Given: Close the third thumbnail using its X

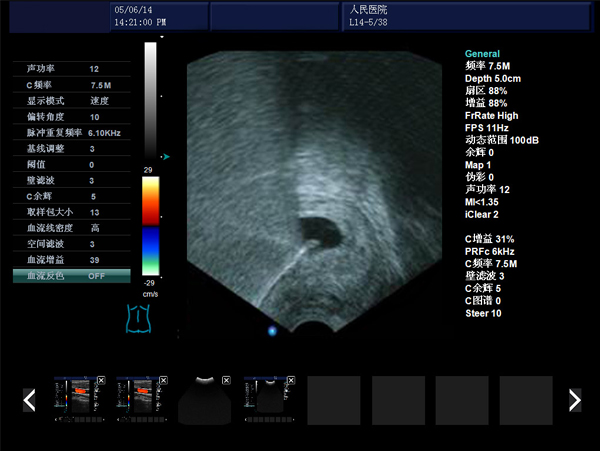Looking at the screenshot, I should [226, 381].
